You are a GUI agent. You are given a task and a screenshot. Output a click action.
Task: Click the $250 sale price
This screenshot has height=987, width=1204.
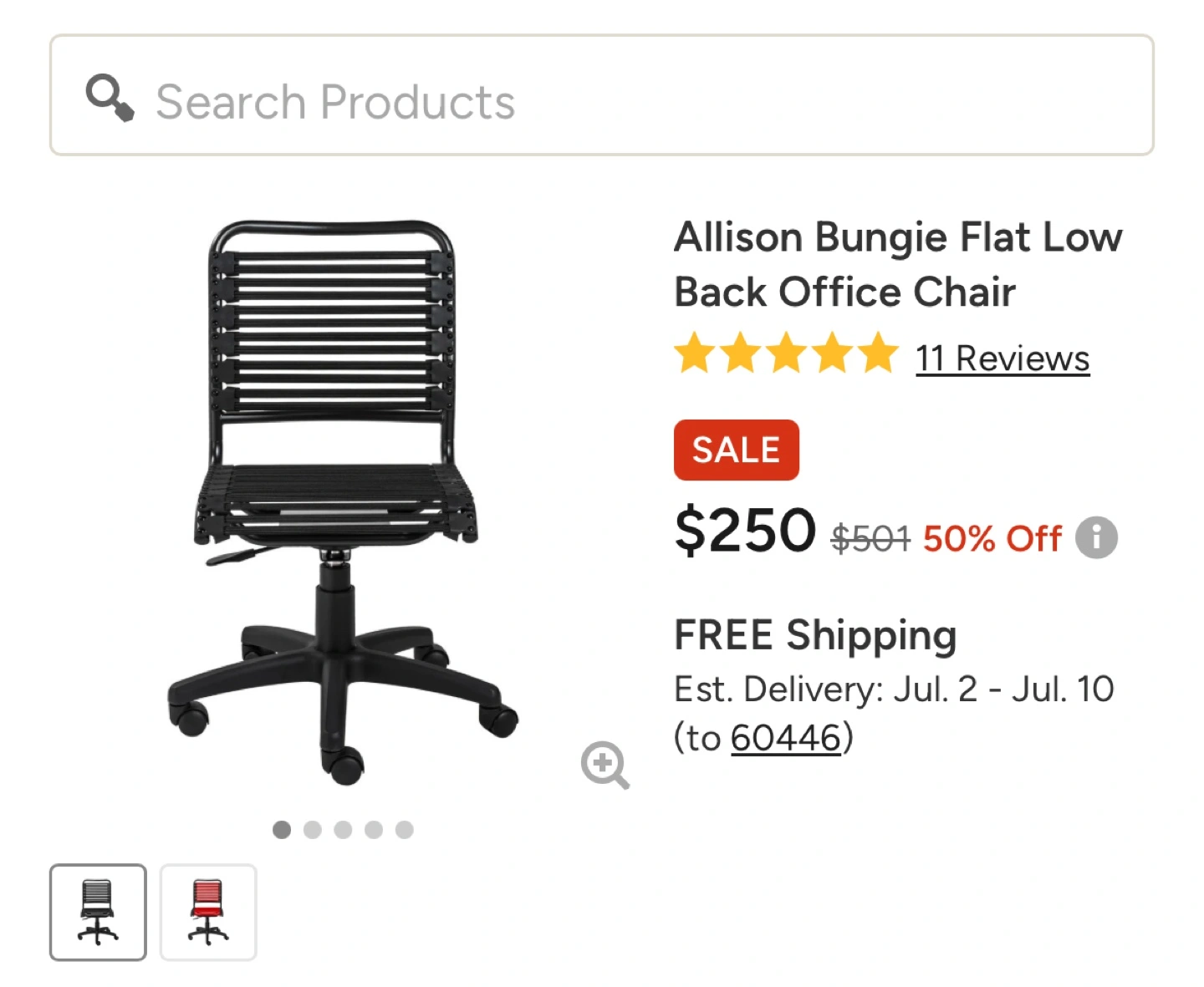click(745, 530)
